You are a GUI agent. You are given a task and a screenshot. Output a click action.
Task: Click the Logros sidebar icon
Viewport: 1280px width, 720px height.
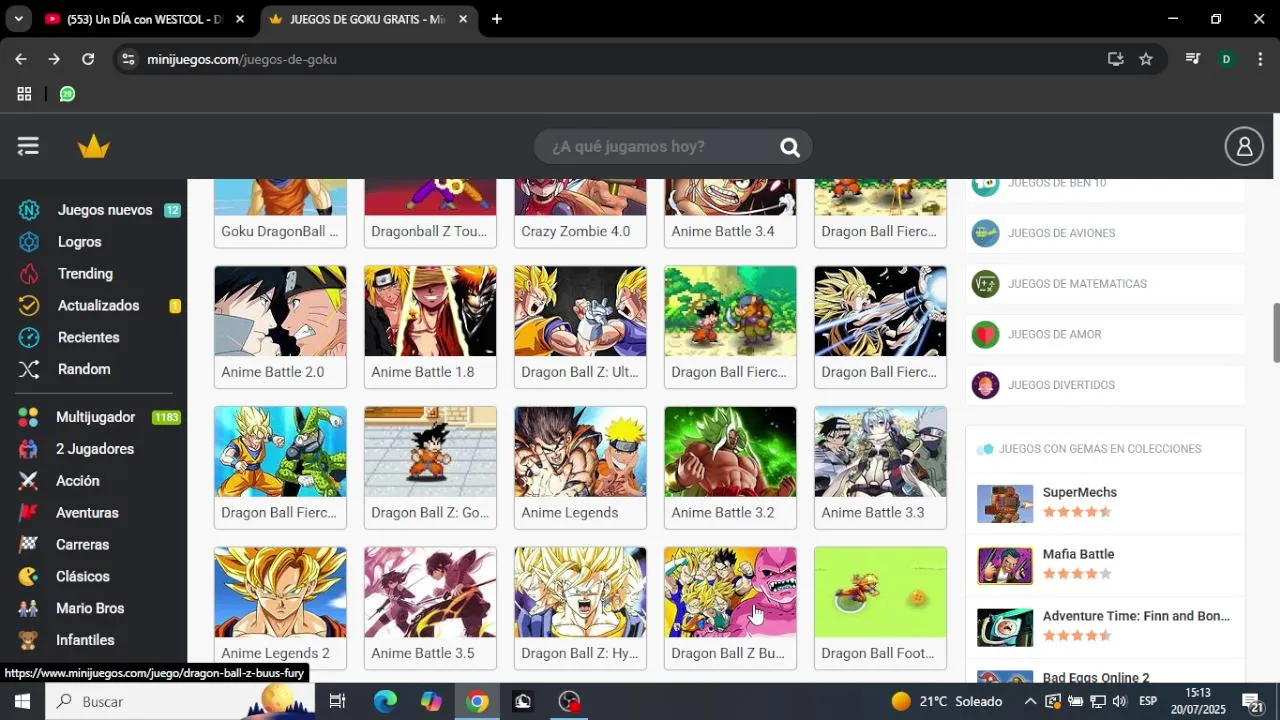pos(29,242)
